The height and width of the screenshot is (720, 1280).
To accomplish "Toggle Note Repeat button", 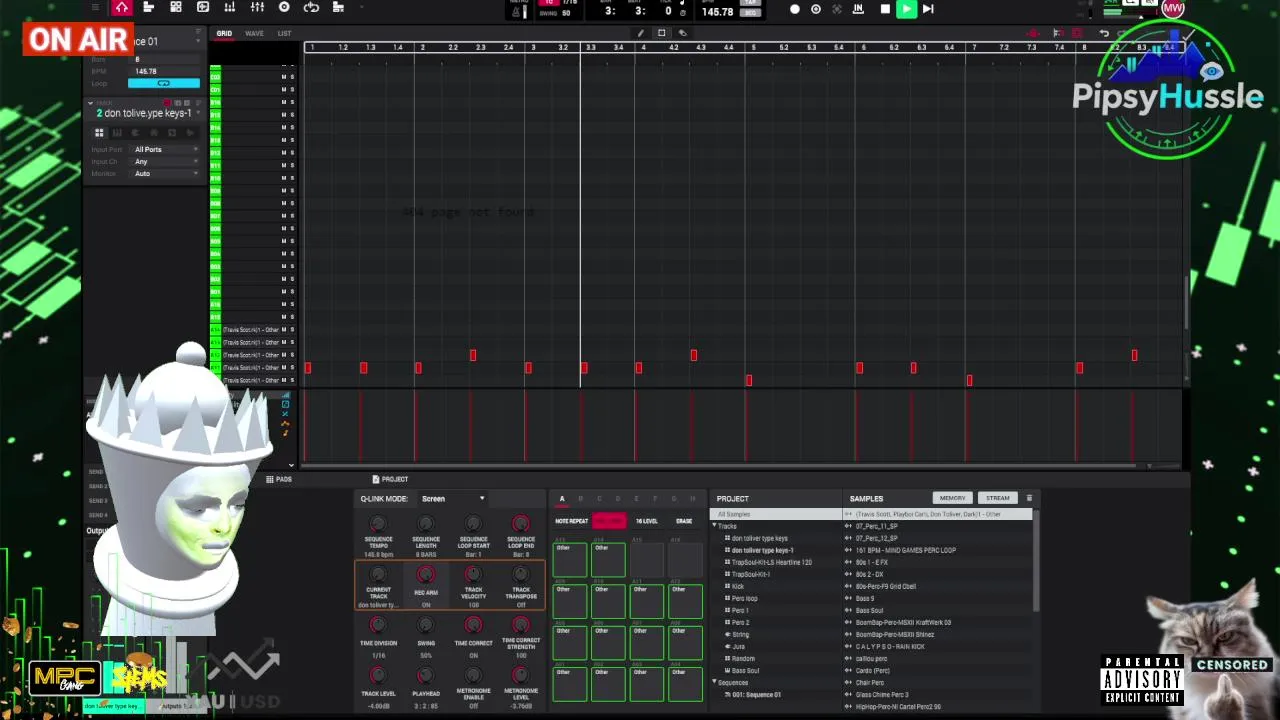I will coord(572,521).
